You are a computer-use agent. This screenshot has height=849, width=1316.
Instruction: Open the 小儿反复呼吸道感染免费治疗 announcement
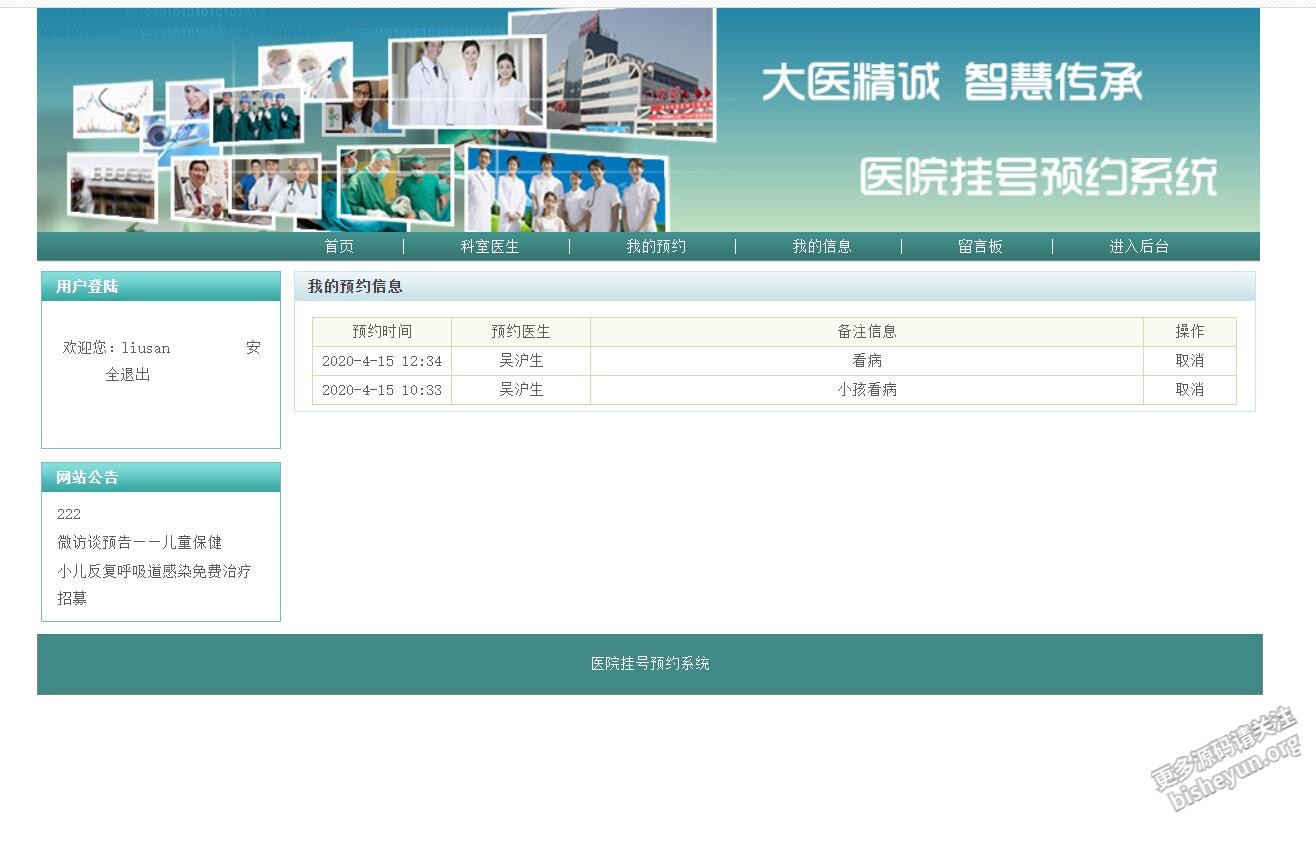(x=154, y=571)
